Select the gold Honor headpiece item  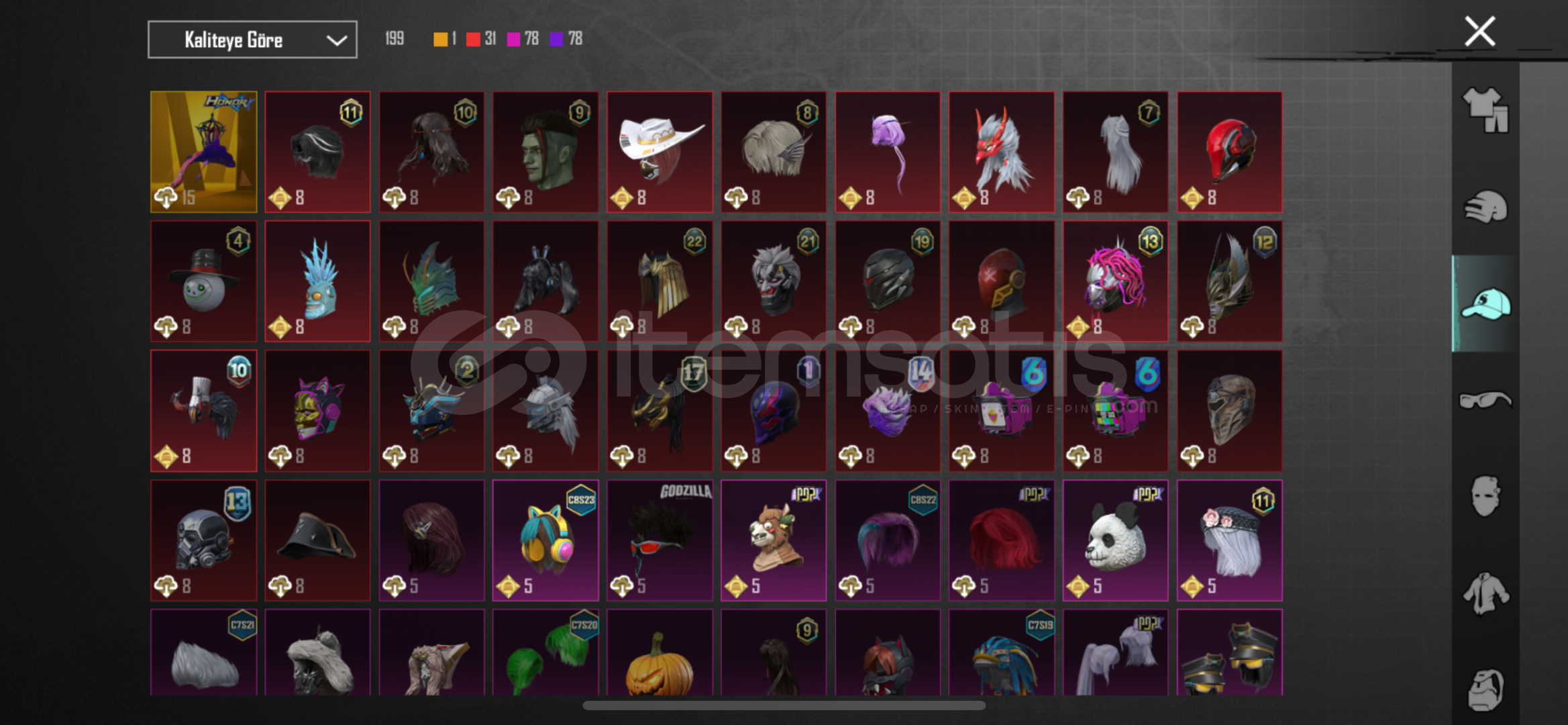click(204, 152)
